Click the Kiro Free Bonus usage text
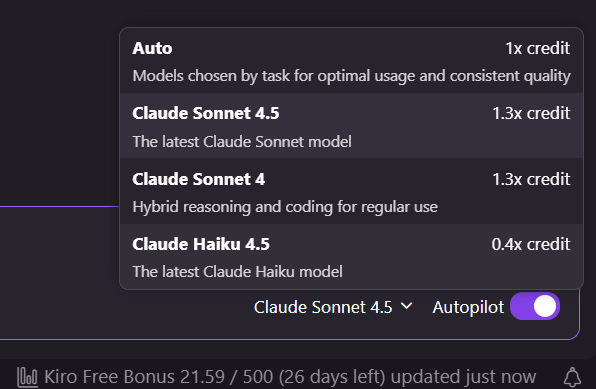 215,377
